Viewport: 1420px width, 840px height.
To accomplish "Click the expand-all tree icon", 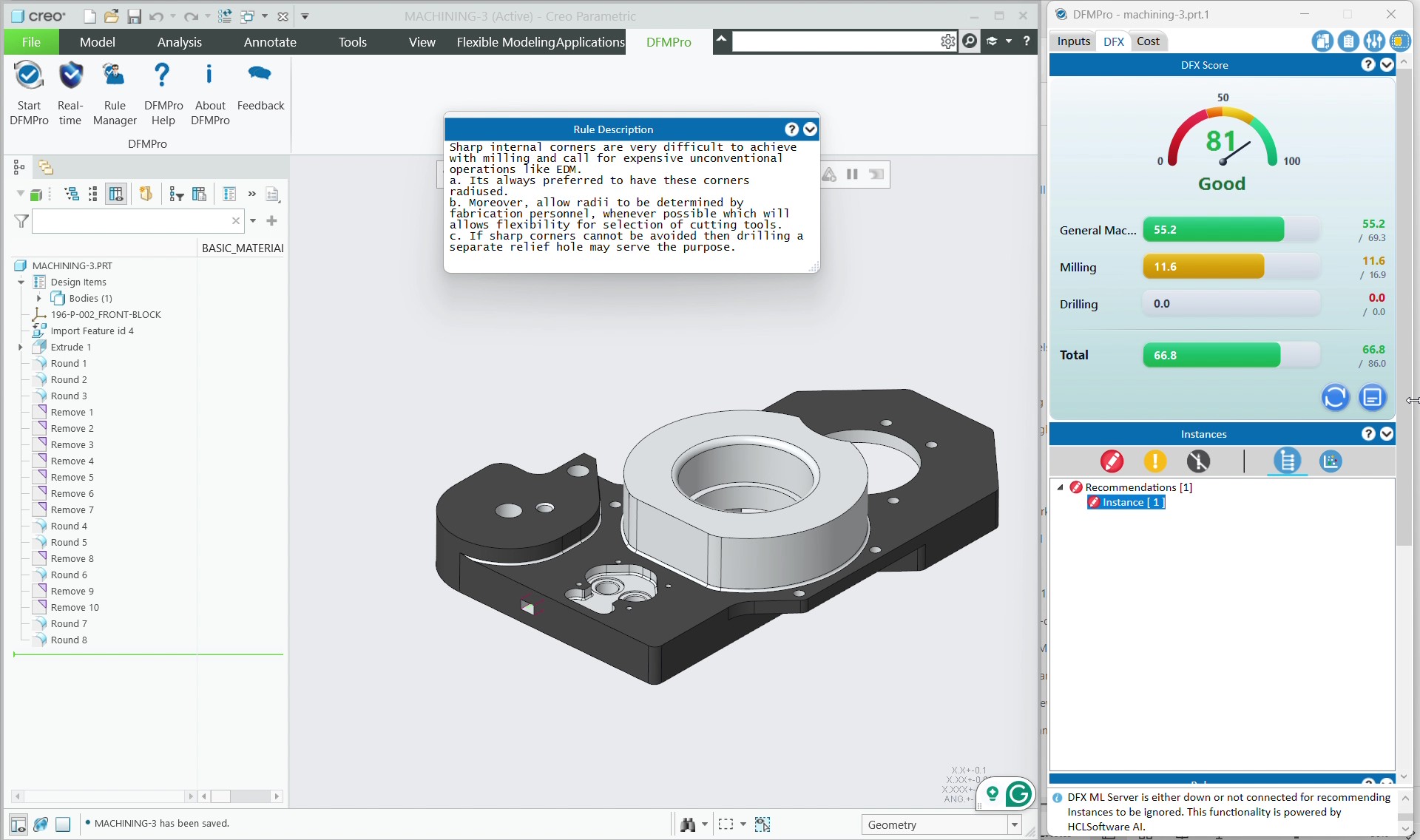I will coord(72,194).
